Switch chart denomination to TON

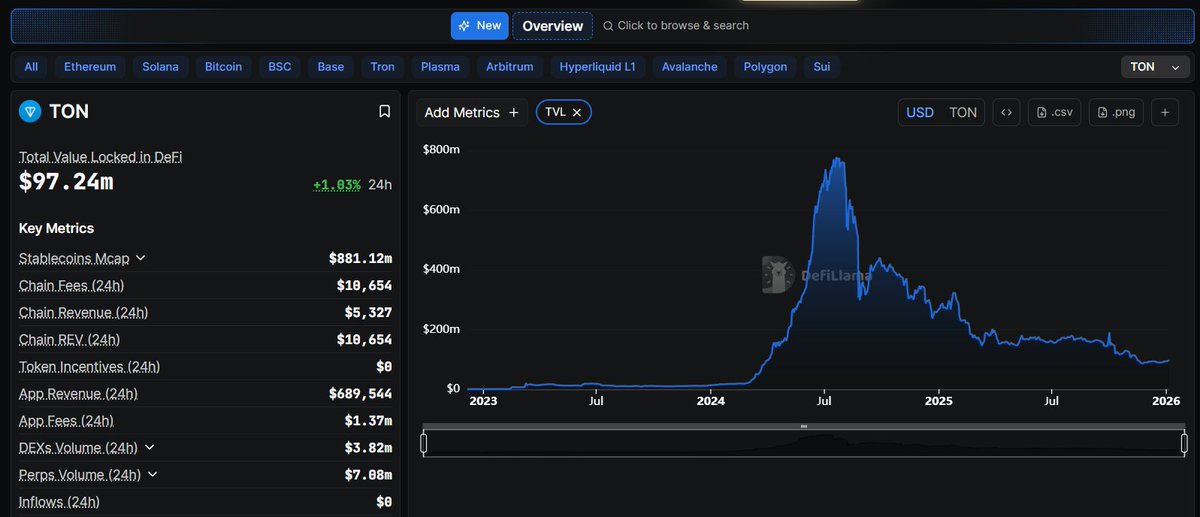coord(962,112)
